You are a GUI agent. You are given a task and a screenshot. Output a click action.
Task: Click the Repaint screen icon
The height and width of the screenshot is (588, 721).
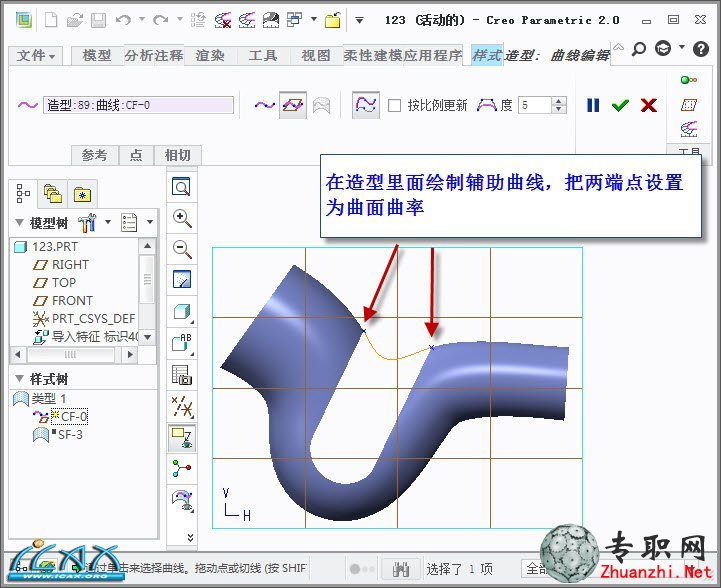182,280
